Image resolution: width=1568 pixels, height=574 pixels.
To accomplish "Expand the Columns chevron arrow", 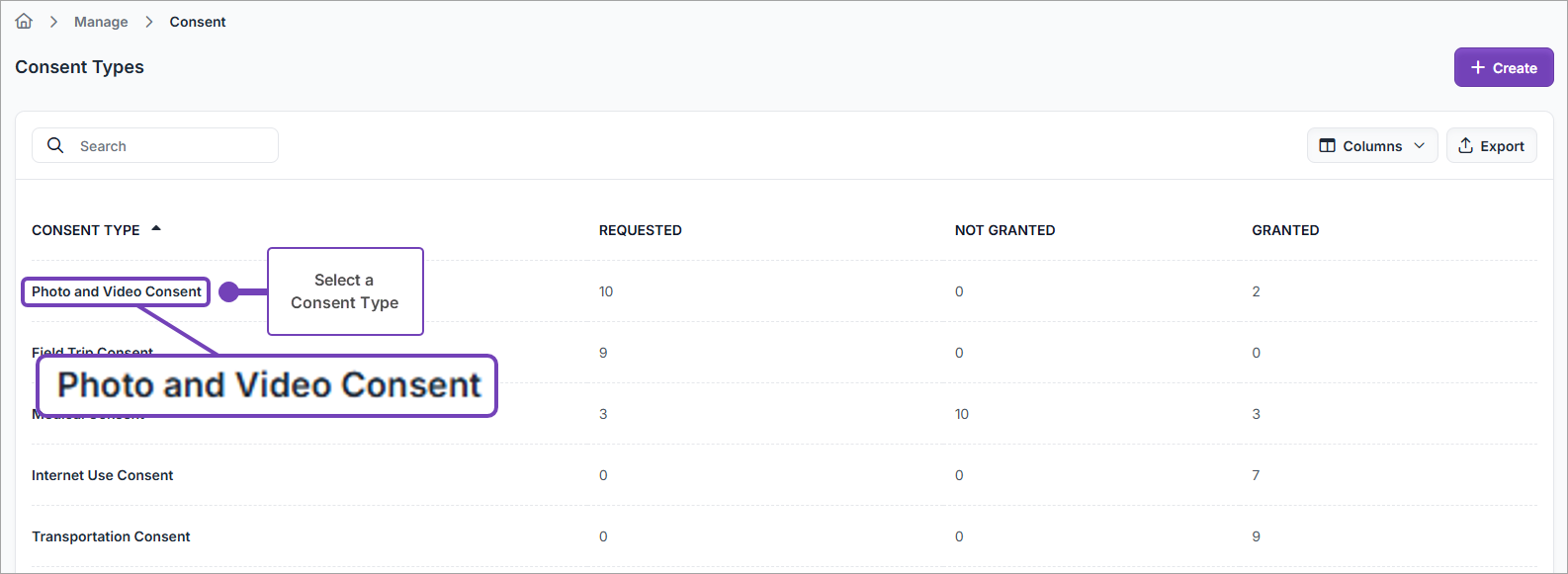I will tap(1420, 146).
